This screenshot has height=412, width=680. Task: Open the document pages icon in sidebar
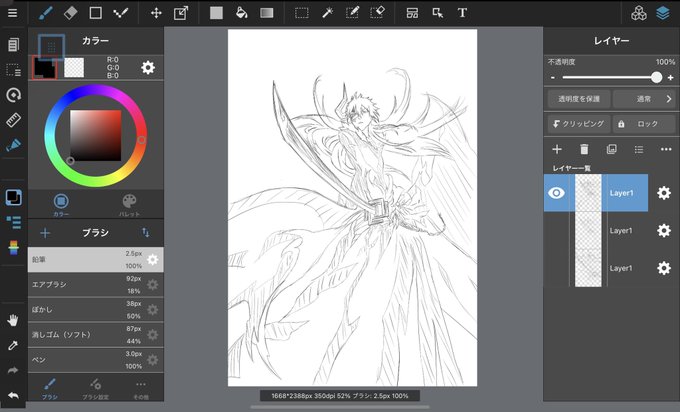point(13,44)
